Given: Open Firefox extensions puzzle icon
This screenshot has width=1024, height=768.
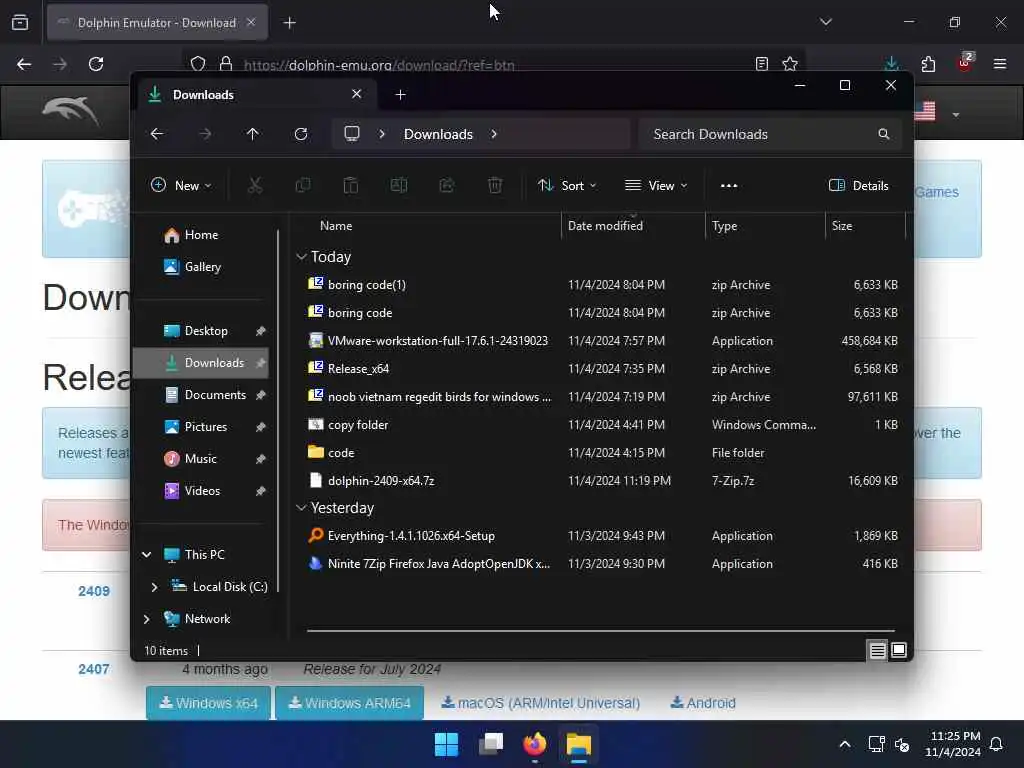Looking at the screenshot, I should 928,64.
